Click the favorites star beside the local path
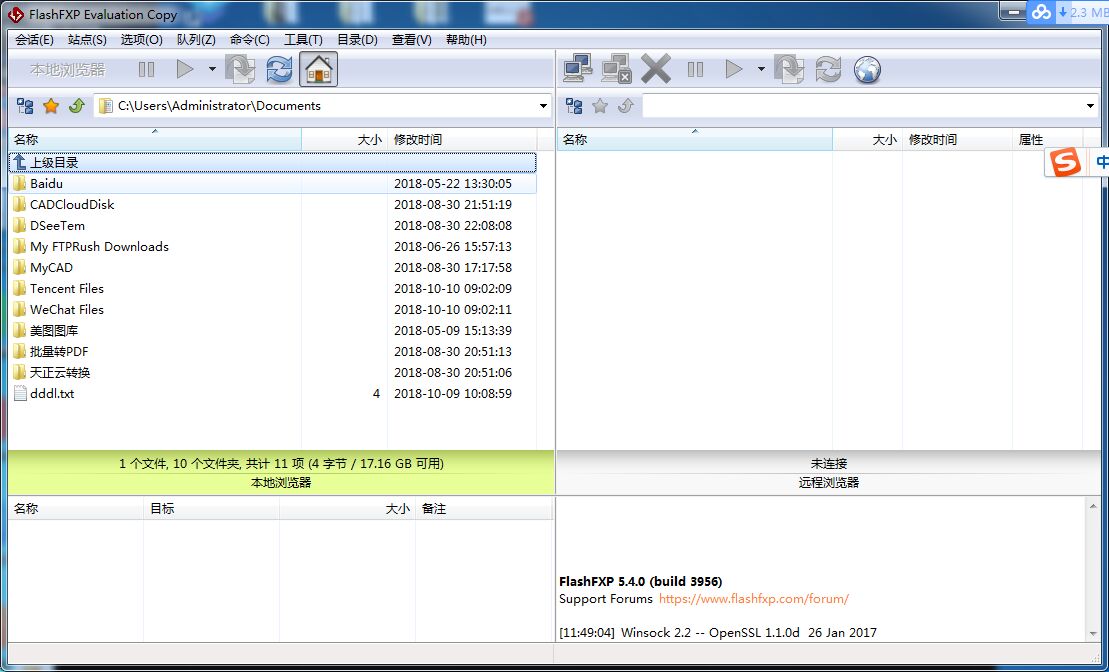The height and width of the screenshot is (672, 1109). tap(51, 106)
